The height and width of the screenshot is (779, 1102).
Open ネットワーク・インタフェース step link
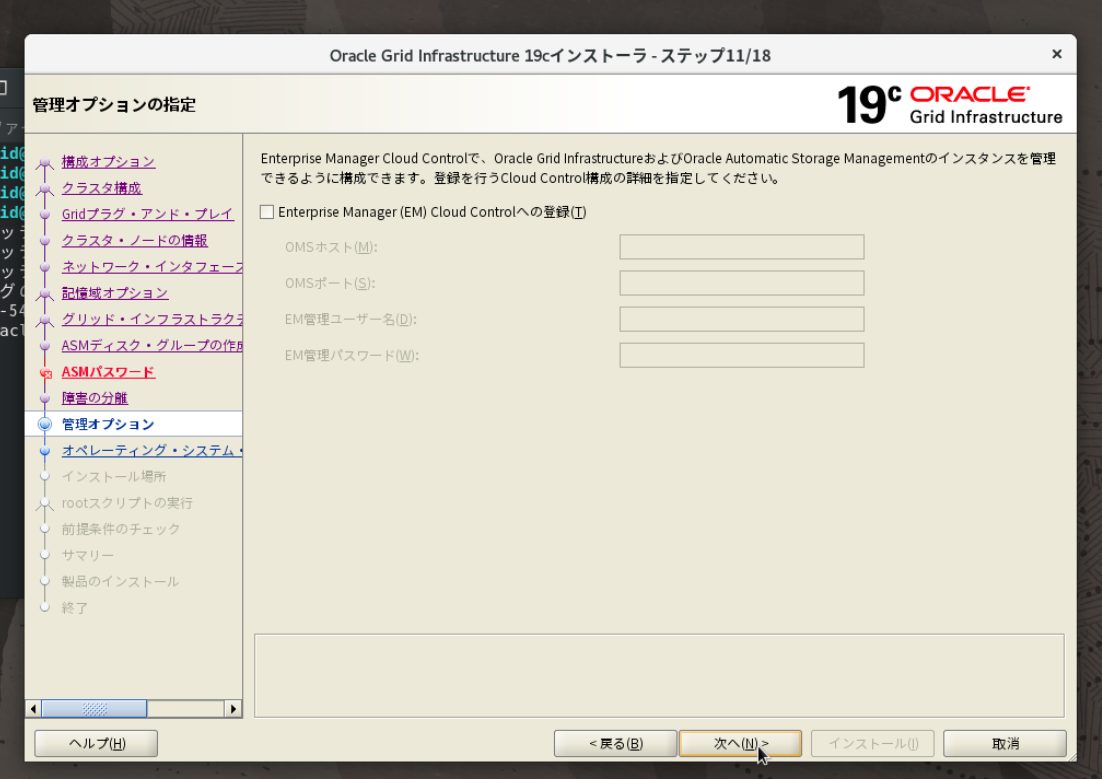coord(152,266)
